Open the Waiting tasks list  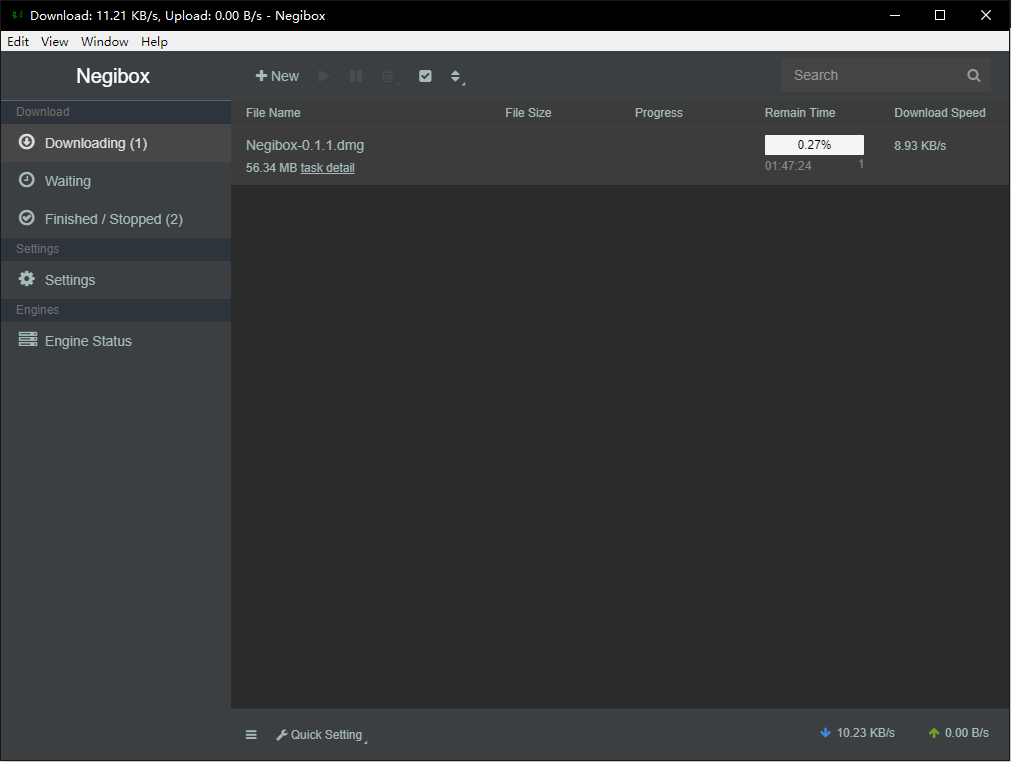tap(116, 181)
